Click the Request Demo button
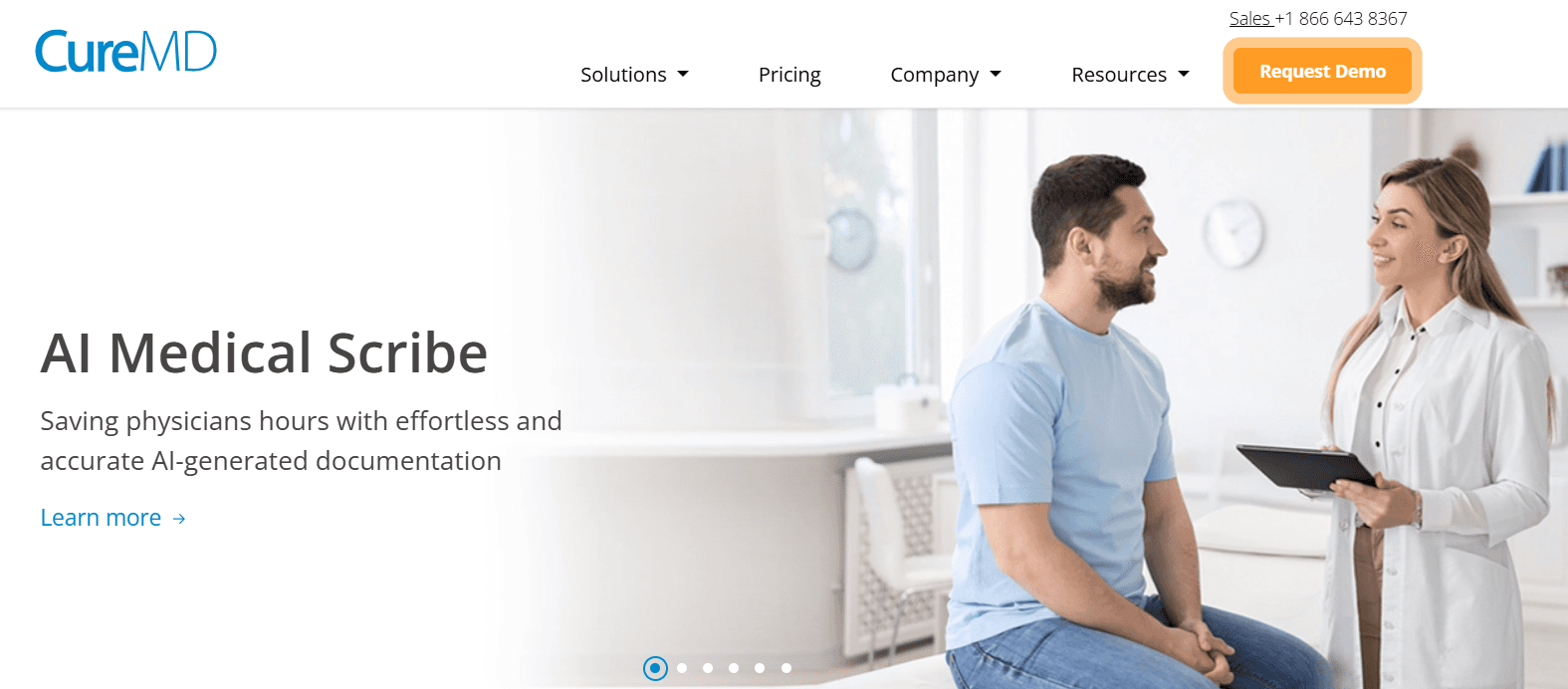 1322,72
